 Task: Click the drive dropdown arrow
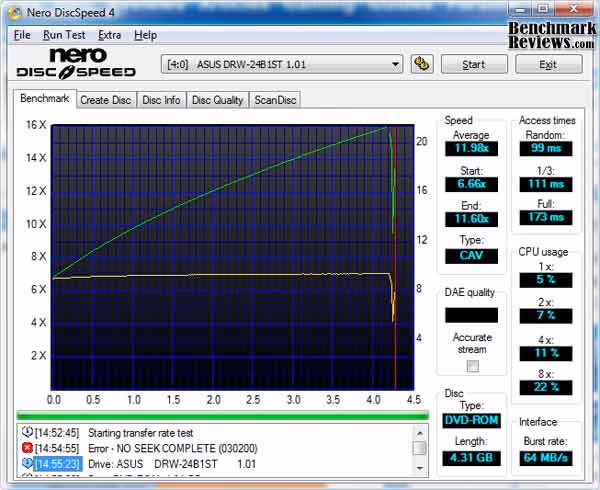(x=396, y=64)
